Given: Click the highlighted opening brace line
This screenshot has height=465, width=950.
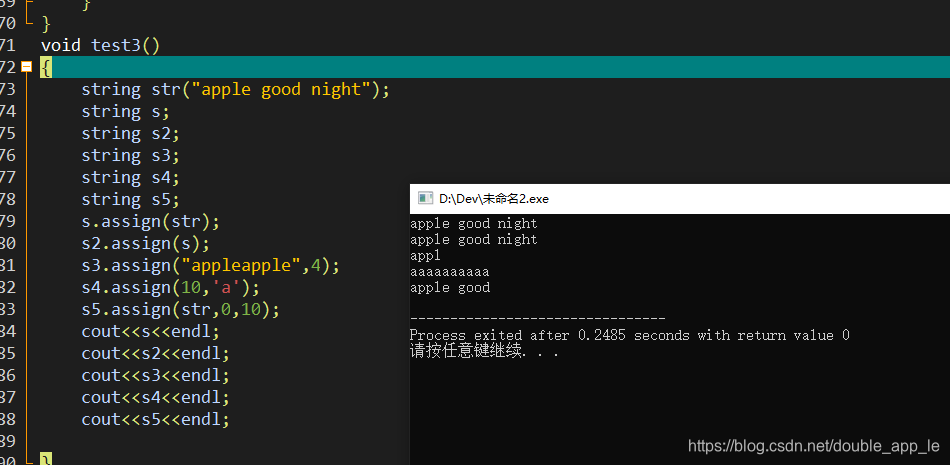Looking at the screenshot, I should coord(494,67).
